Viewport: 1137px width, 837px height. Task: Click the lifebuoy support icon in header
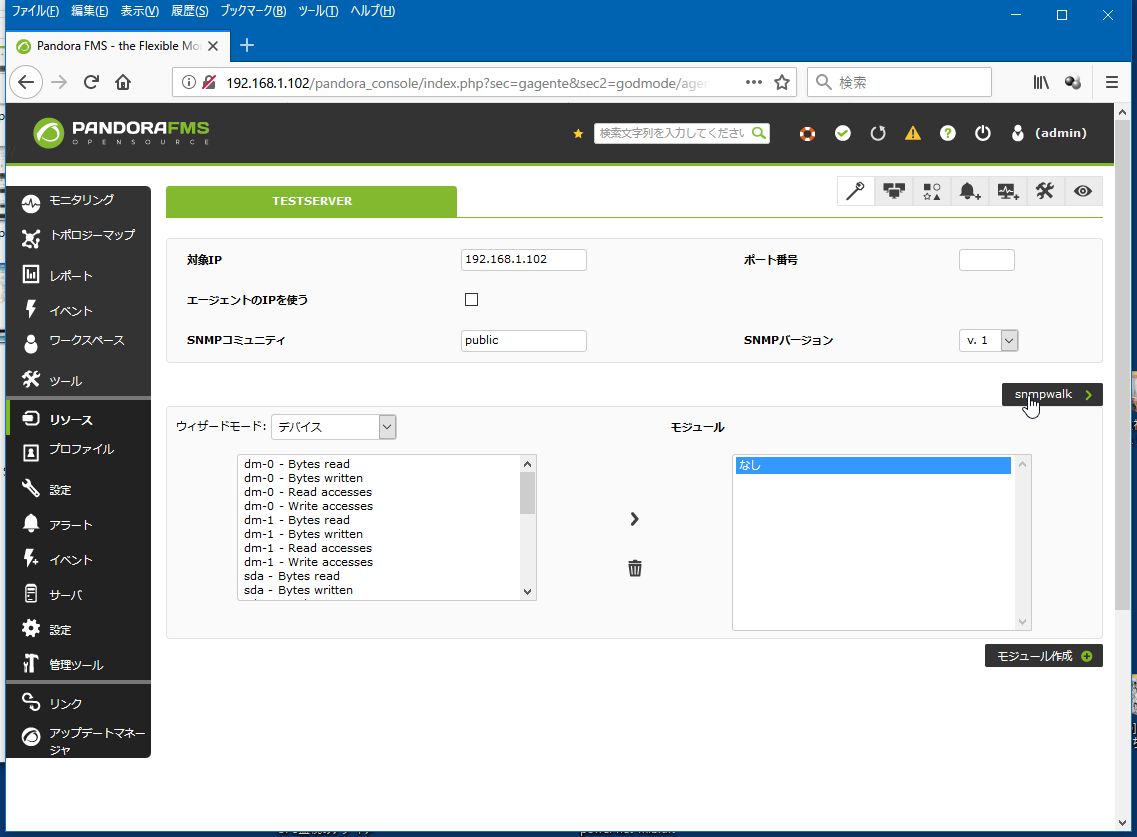click(807, 133)
